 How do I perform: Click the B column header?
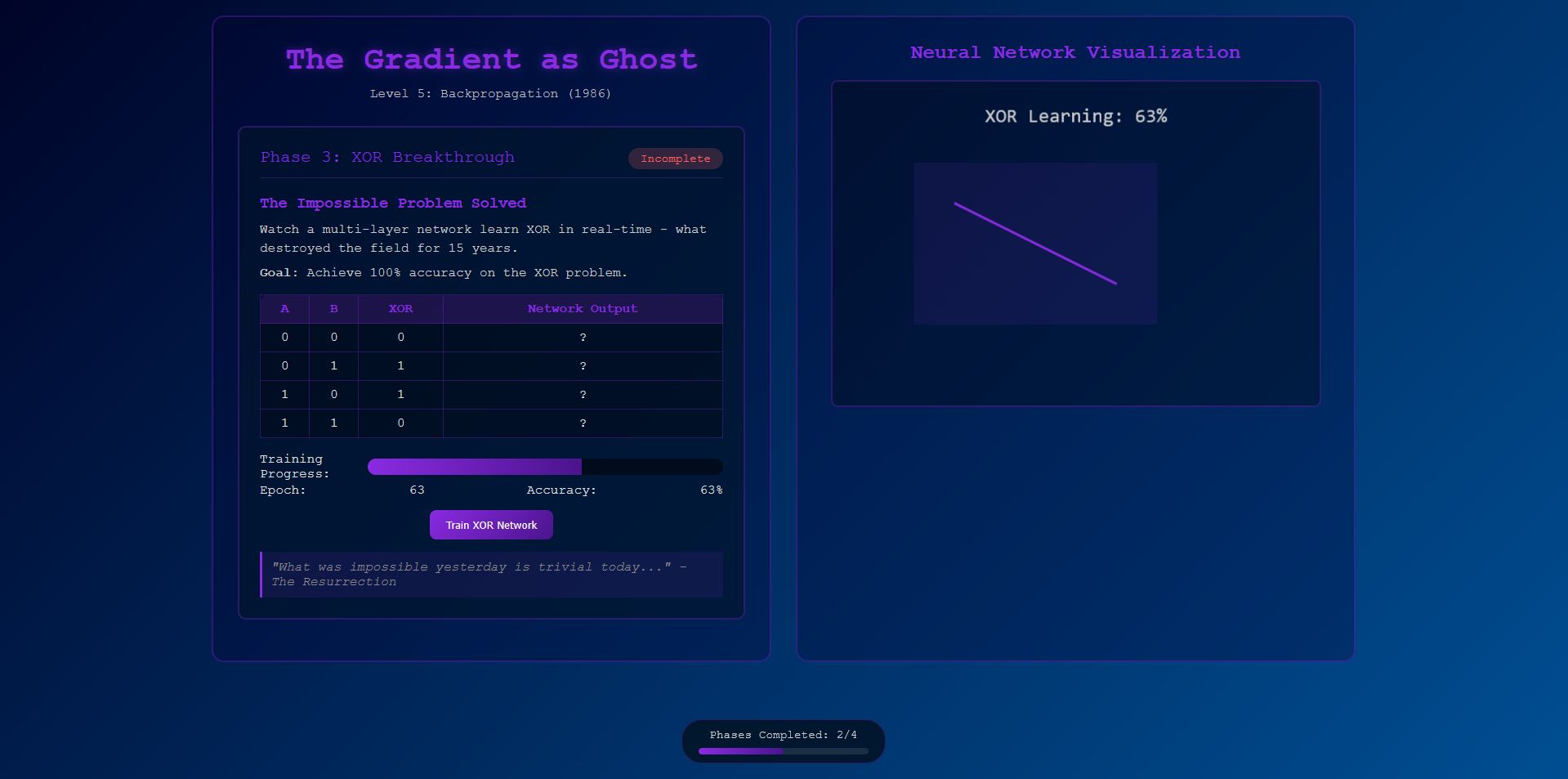click(x=333, y=309)
